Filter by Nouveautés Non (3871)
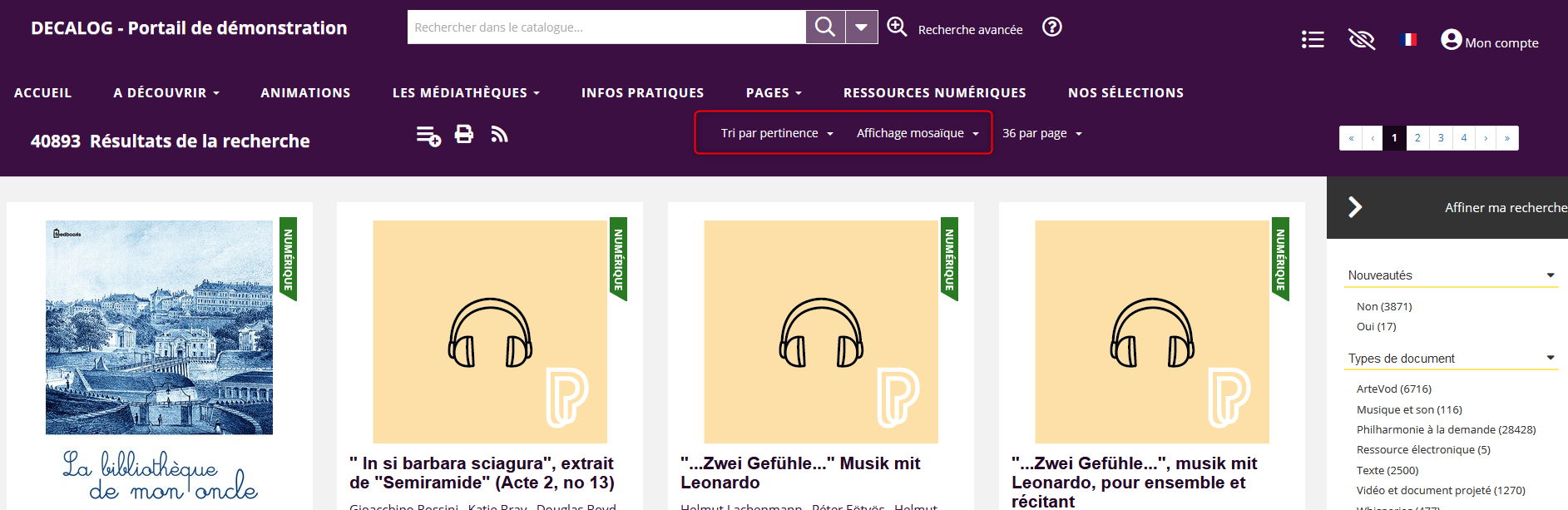This screenshot has width=1568, height=510. pyautogui.click(x=1383, y=307)
